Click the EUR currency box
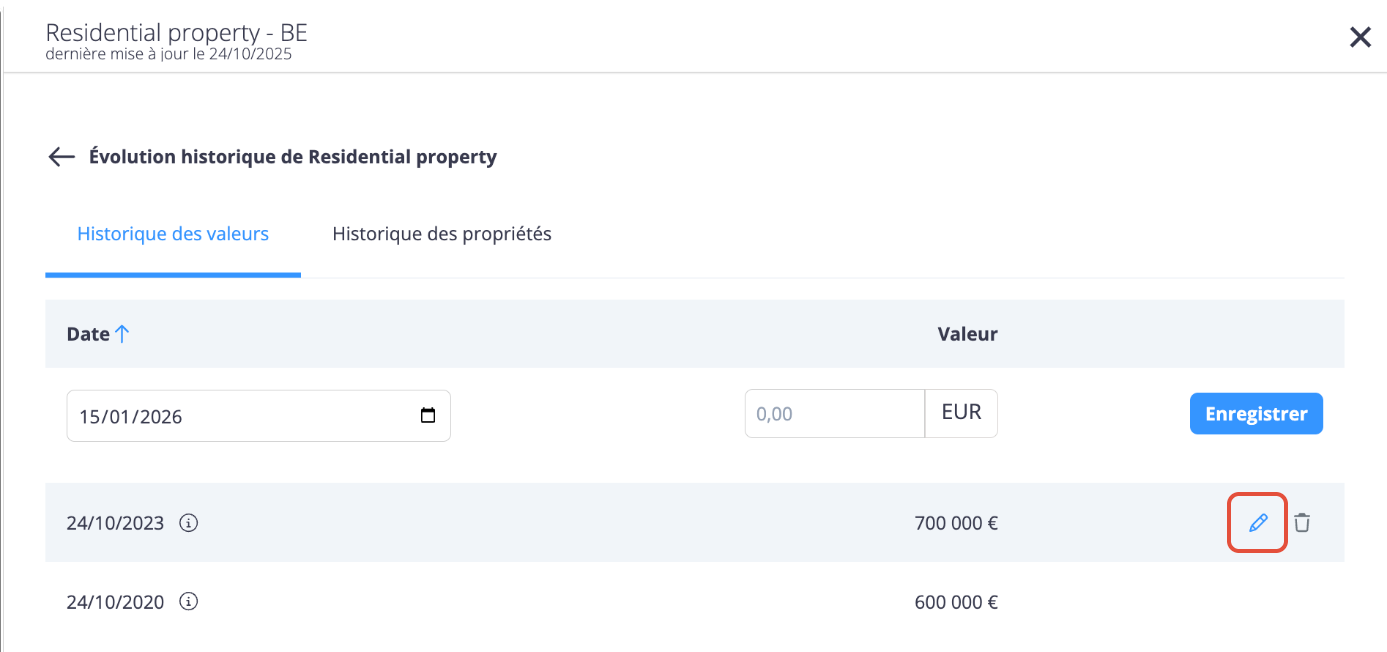 [961, 413]
